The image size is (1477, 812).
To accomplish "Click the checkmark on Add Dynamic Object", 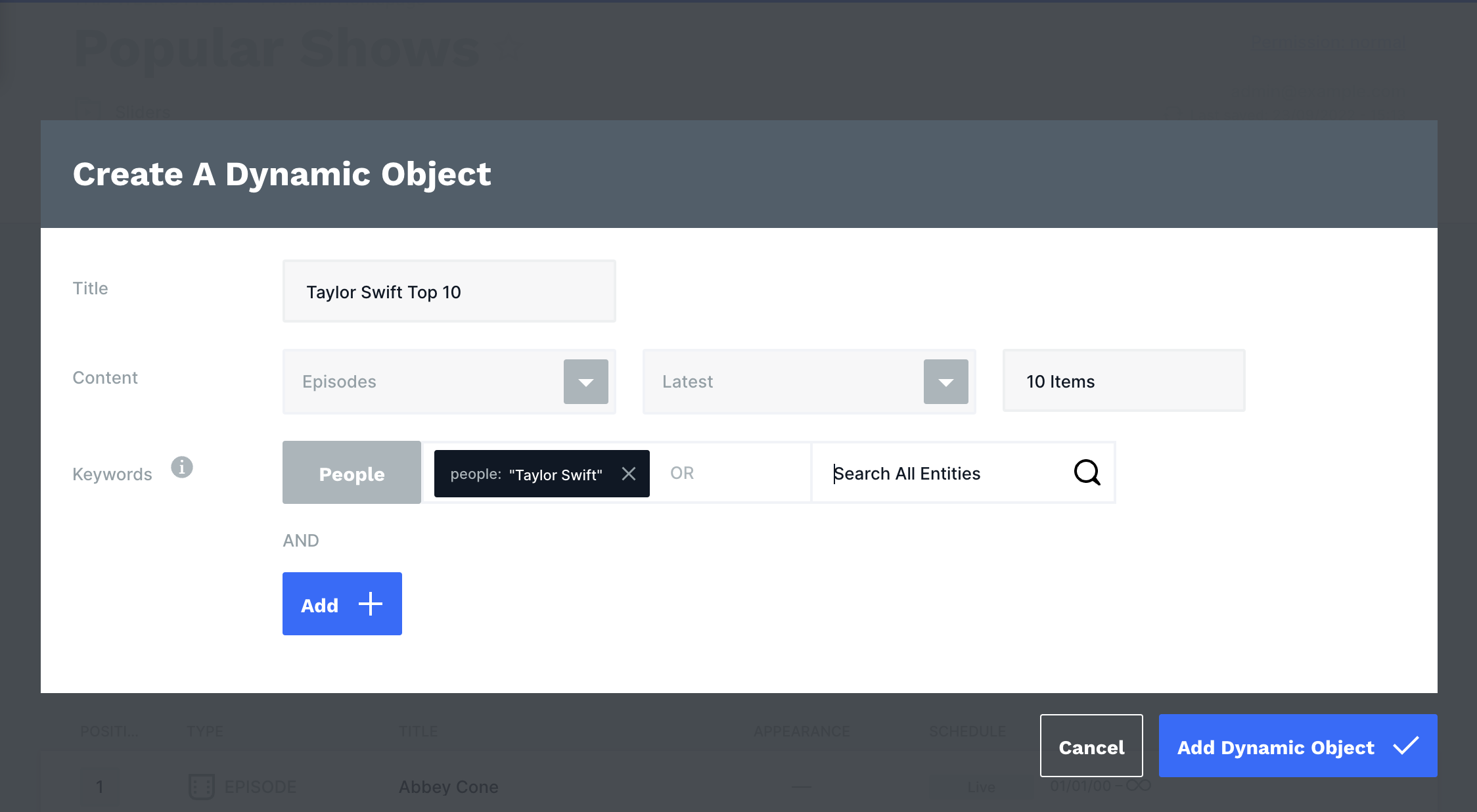I will 1406,746.
